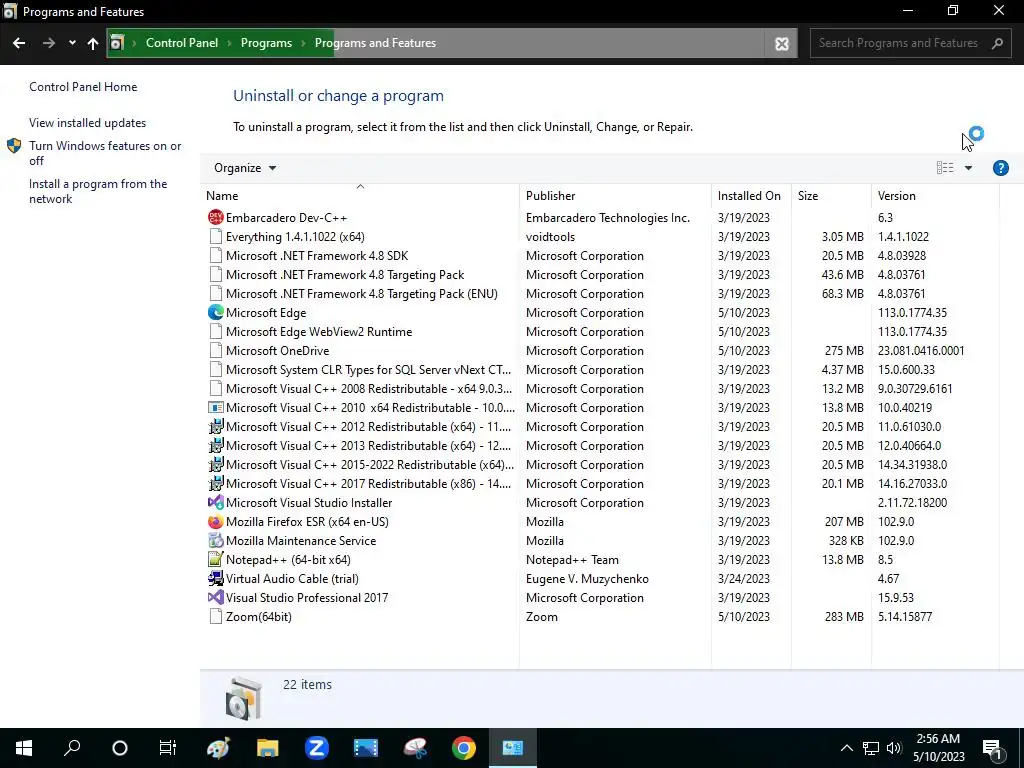The height and width of the screenshot is (768, 1024).
Task: Click the 283 MB size cell
Action: pos(844,616)
